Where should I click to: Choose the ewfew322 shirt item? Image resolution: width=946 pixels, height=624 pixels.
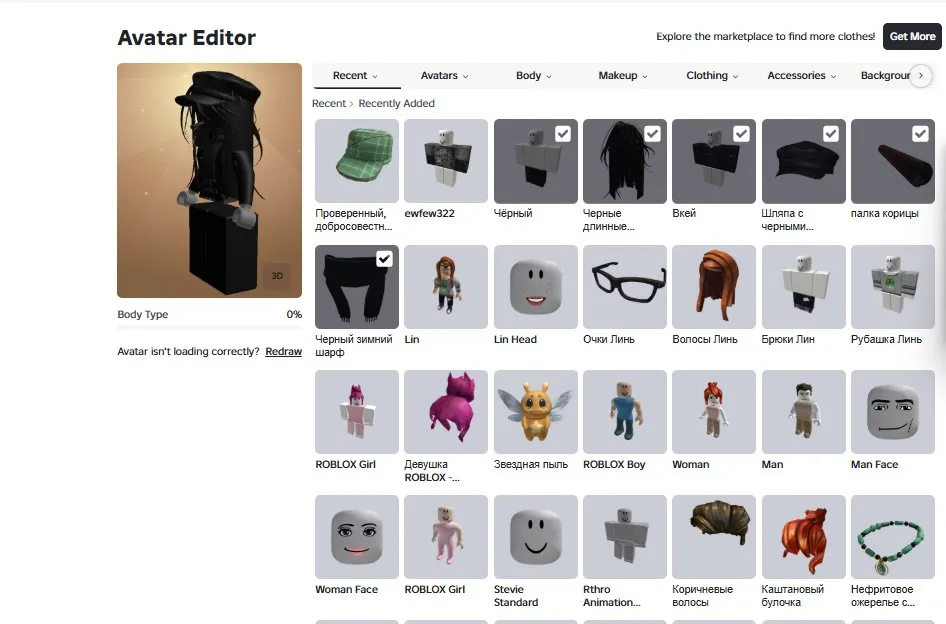pos(446,161)
